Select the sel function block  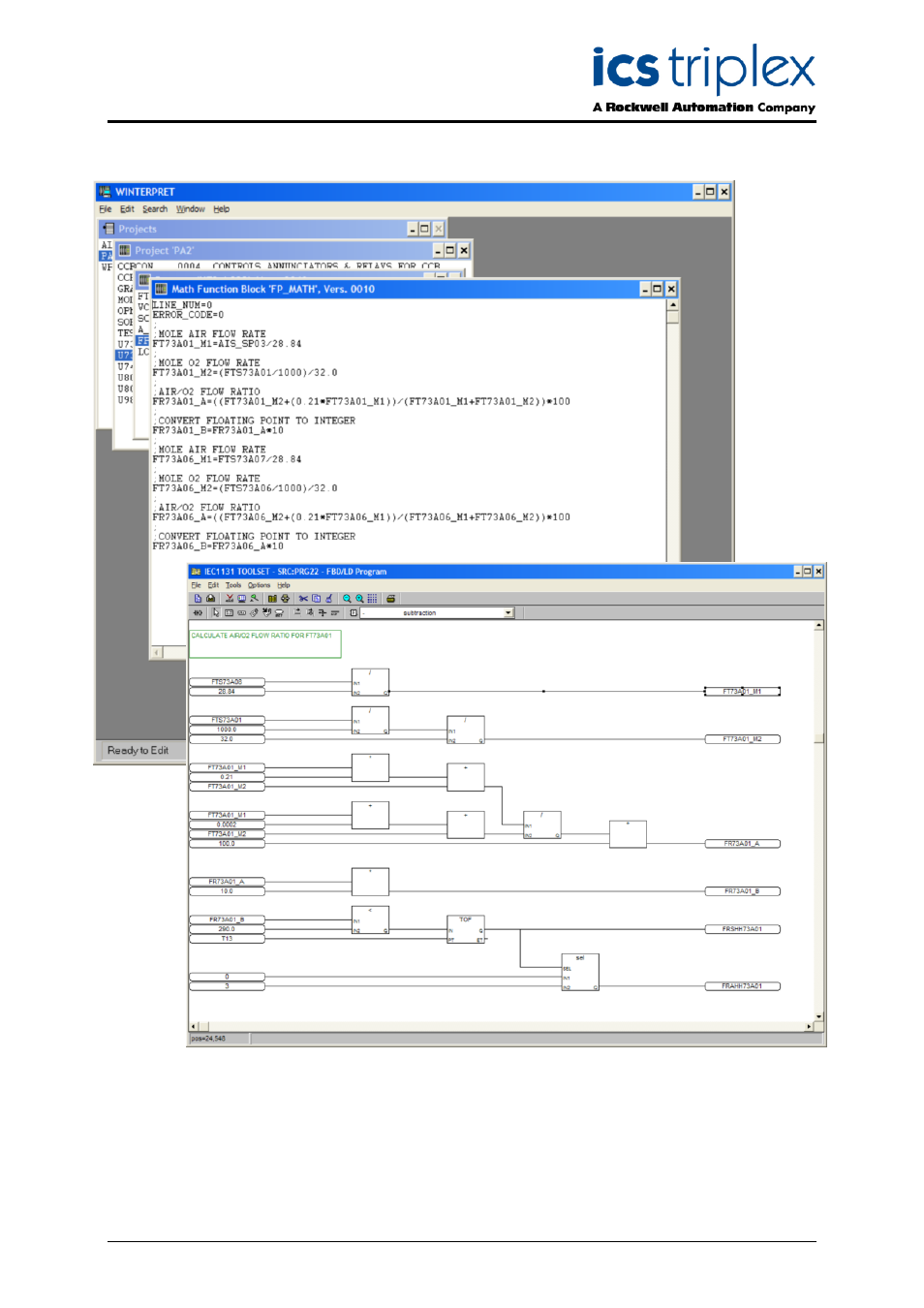[580, 972]
